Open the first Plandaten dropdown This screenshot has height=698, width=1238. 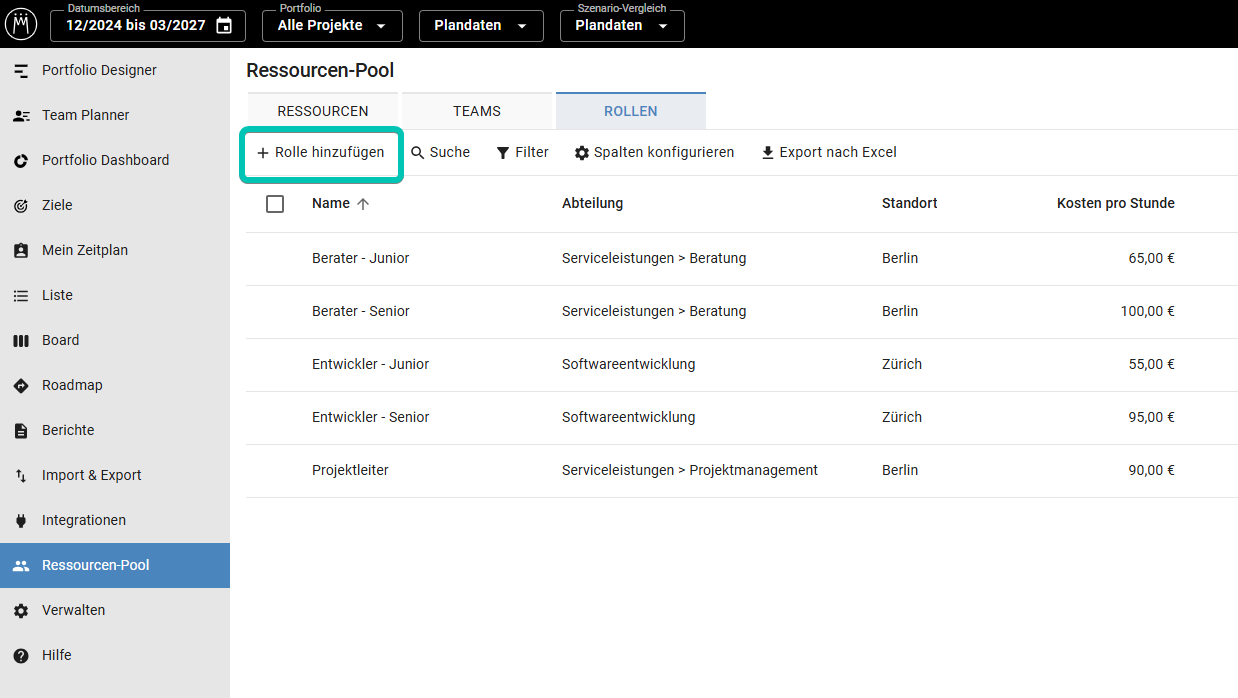click(x=481, y=25)
